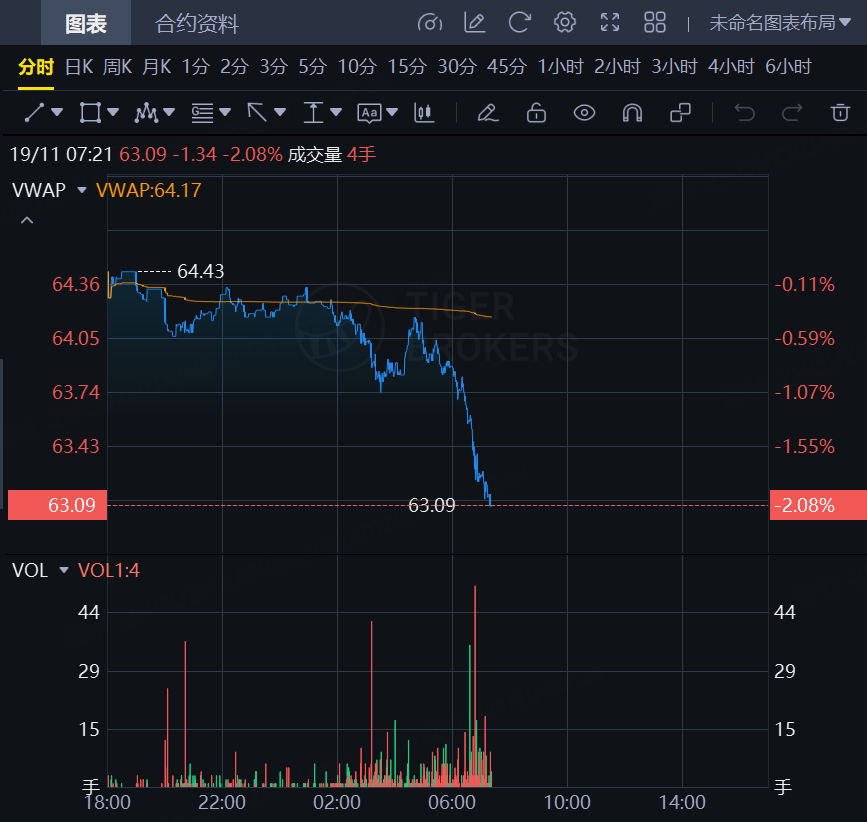The height and width of the screenshot is (822, 867).
Task: Select the eraser drawing tool
Action: click(x=487, y=113)
